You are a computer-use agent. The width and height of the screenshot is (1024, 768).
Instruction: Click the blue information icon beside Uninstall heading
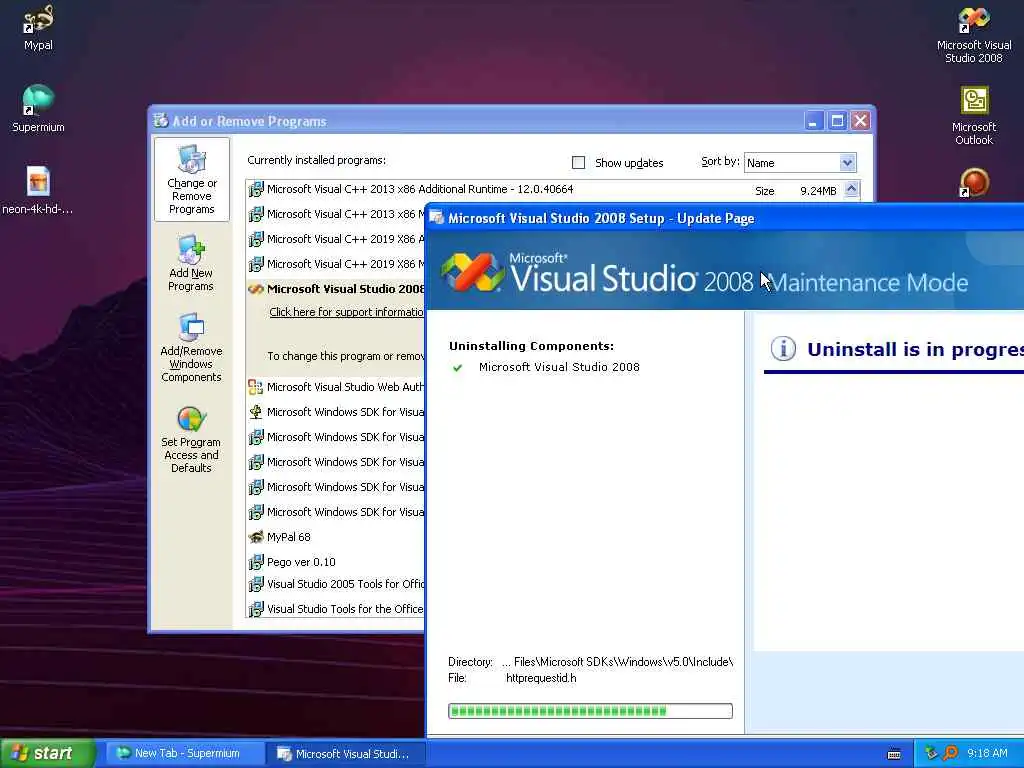click(783, 349)
